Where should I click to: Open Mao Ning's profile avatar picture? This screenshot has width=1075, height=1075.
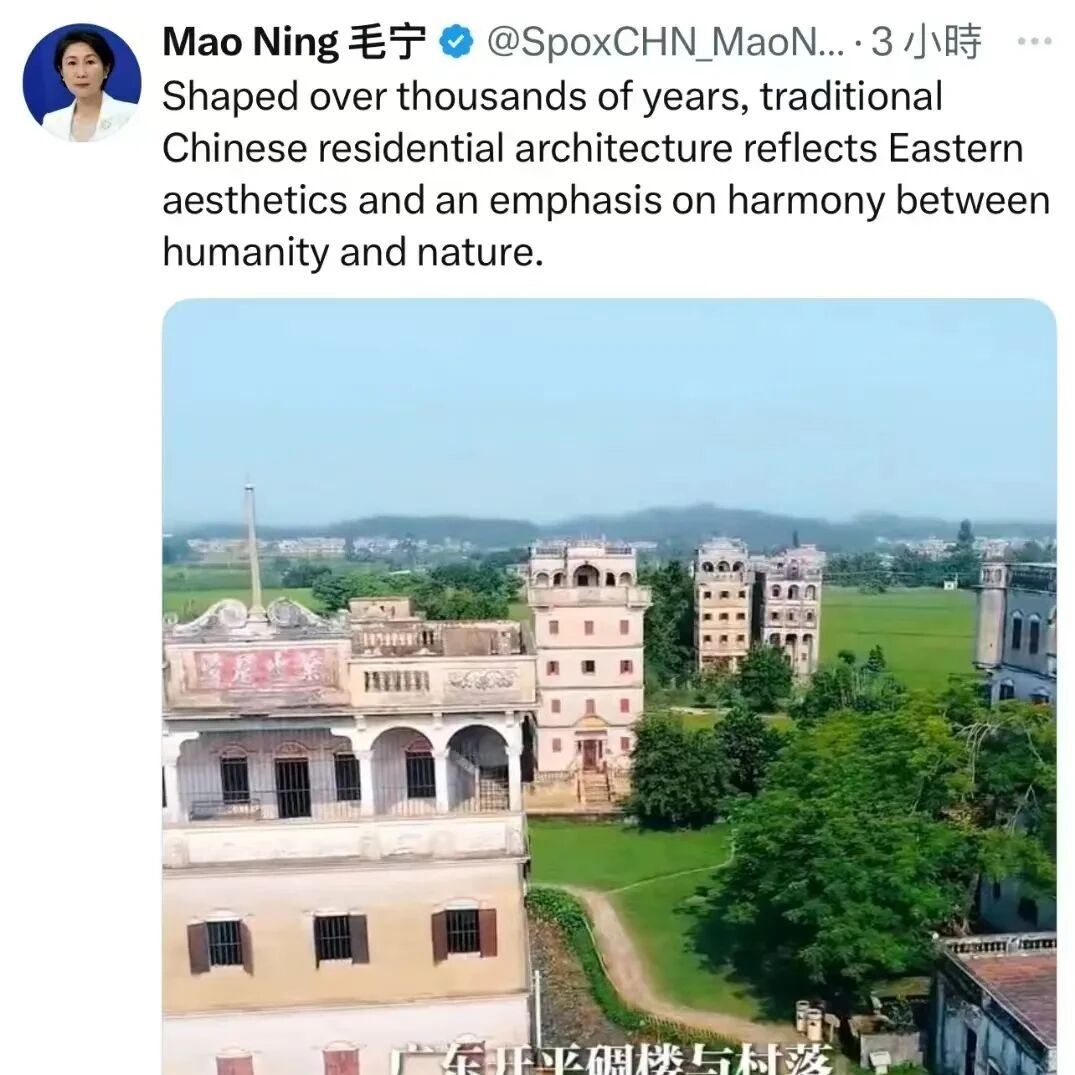[82, 83]
